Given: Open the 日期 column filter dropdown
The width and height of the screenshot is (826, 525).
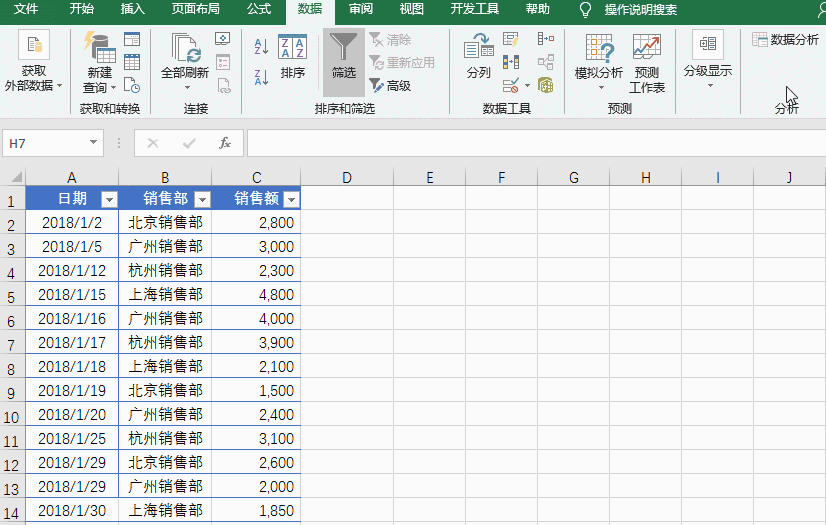Looking at the screenshot, I should (x=109, y=200).
